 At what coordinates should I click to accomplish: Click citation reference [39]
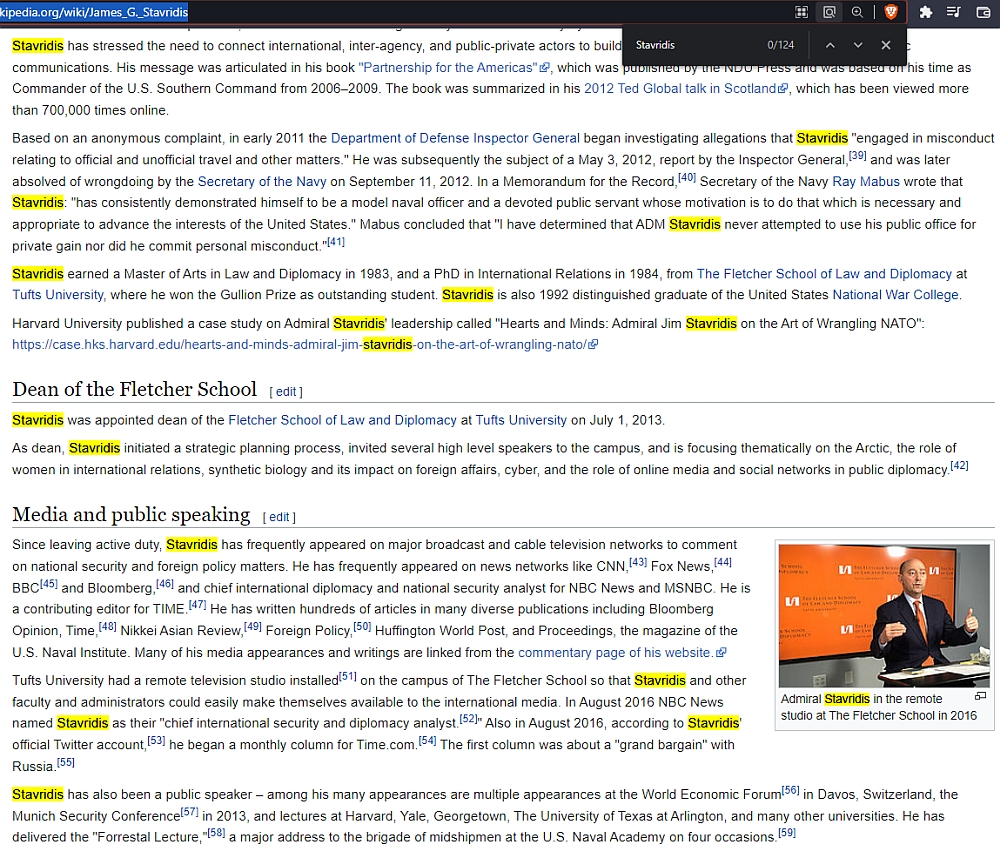(x=857, y=156)
